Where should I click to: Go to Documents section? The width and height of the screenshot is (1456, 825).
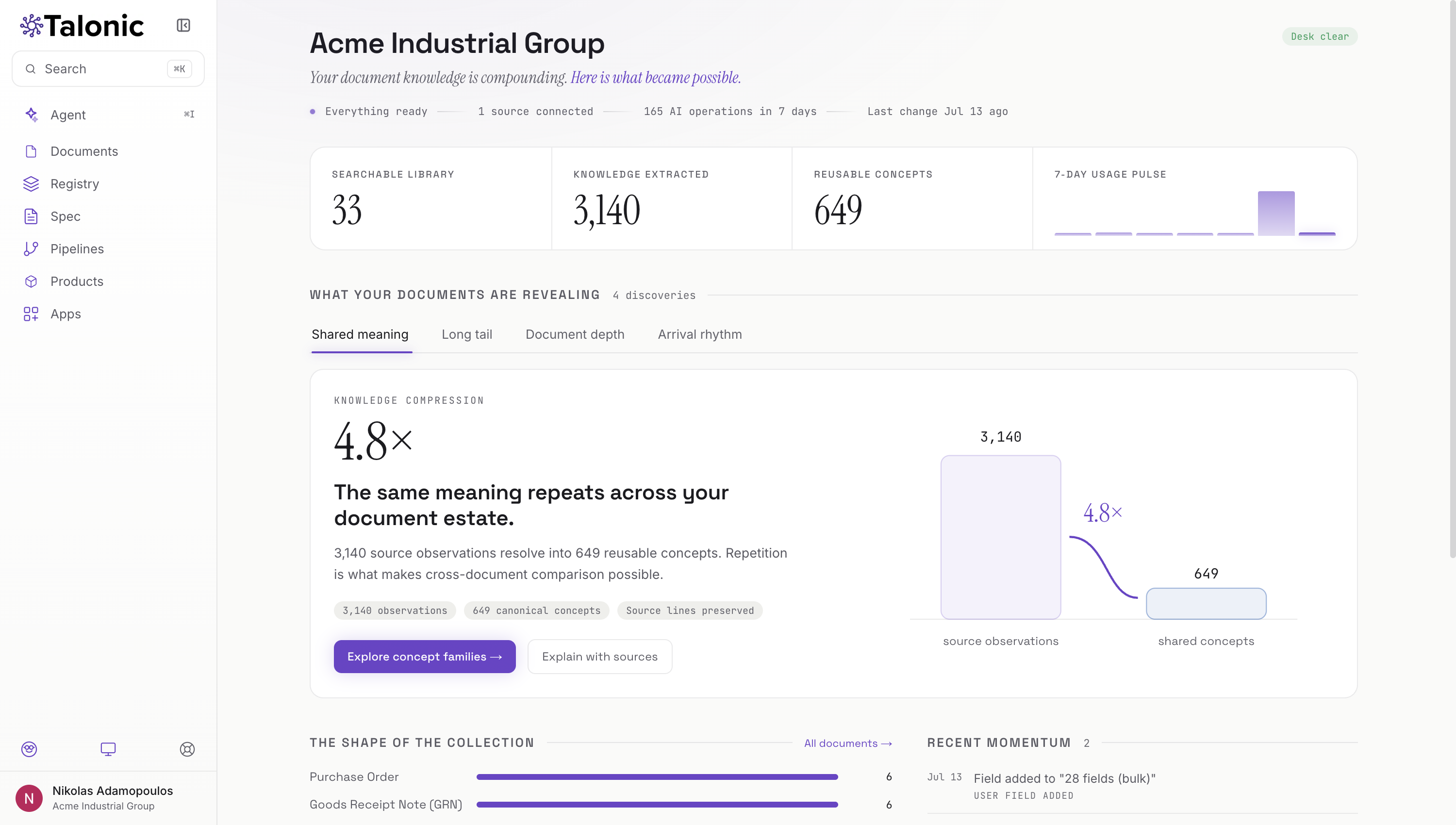[108, 151]
